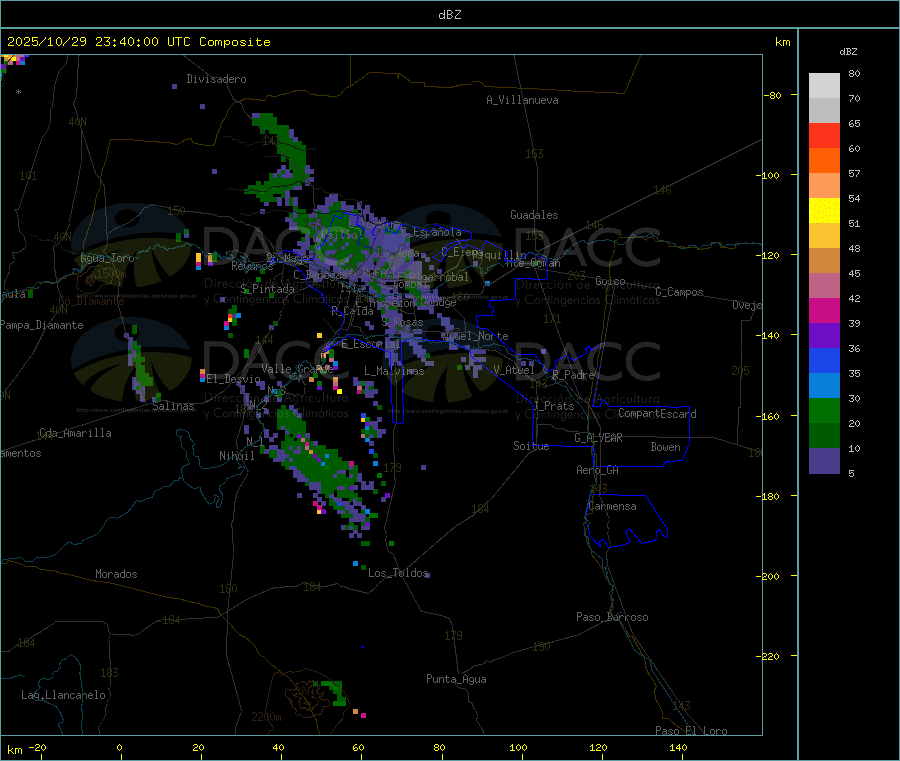
Task: Click the -200 km axis tick label
Action: pos(767,576)
